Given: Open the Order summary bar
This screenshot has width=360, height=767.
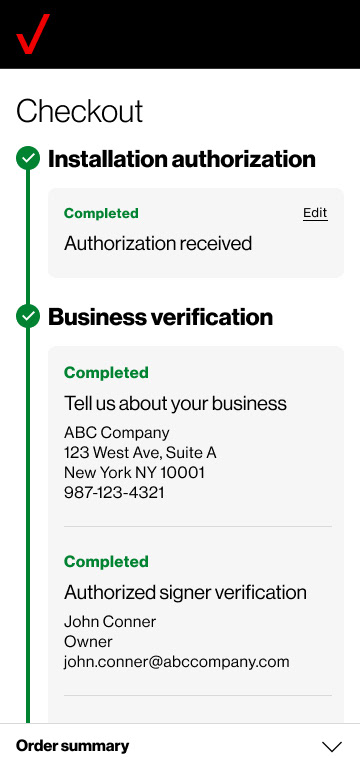Looking at the screenshot, I should (180, 745).
